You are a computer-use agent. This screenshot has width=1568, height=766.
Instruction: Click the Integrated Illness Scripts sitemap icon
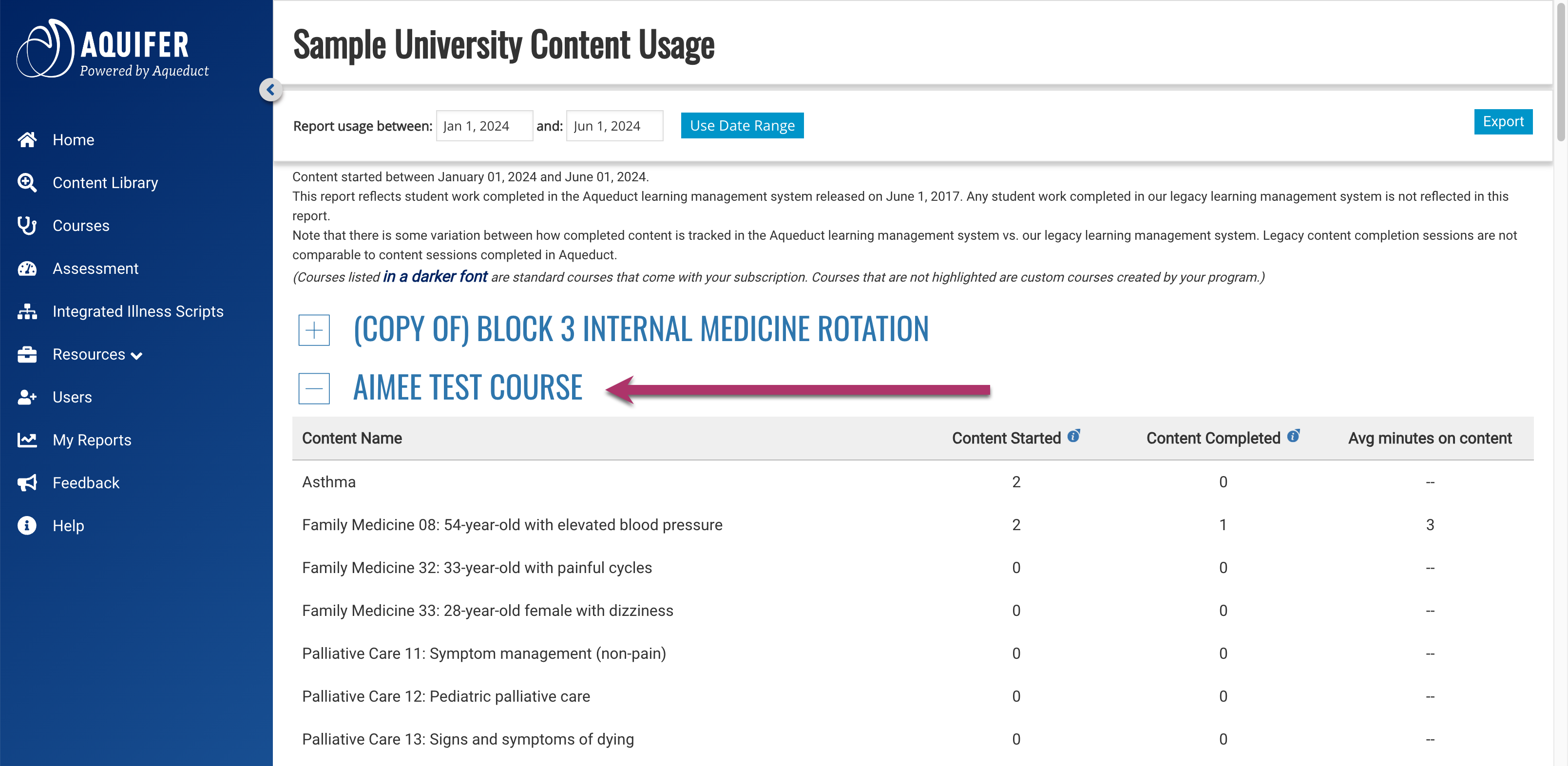(27, 312)
